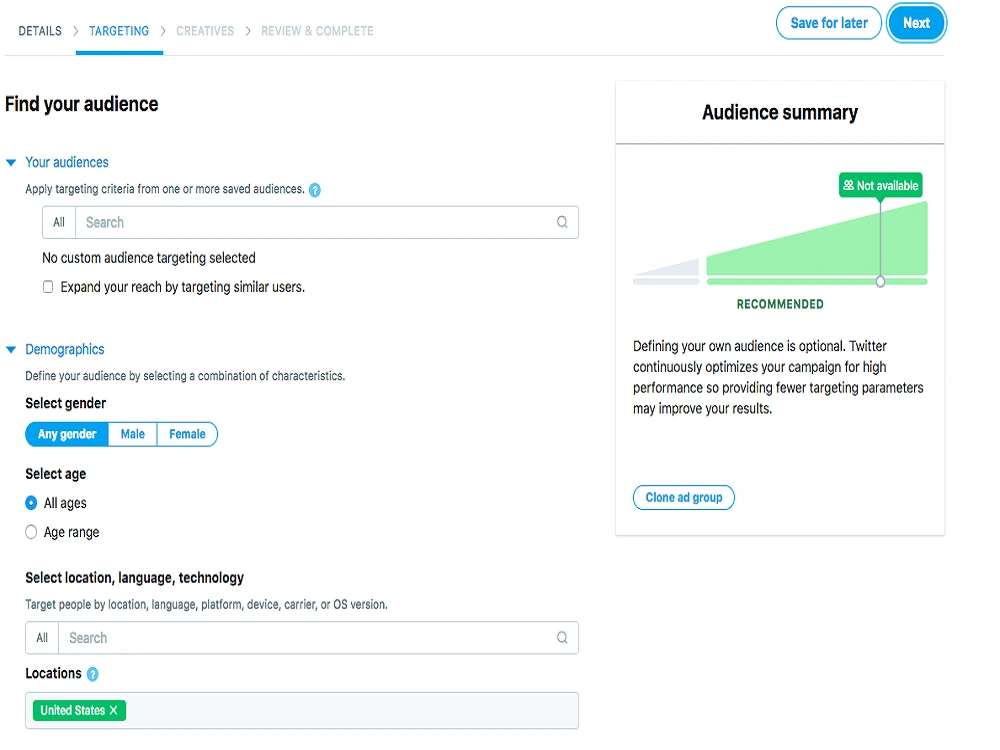
Task: Click the search magnifier in the audiences field
Action: point(561,222)
